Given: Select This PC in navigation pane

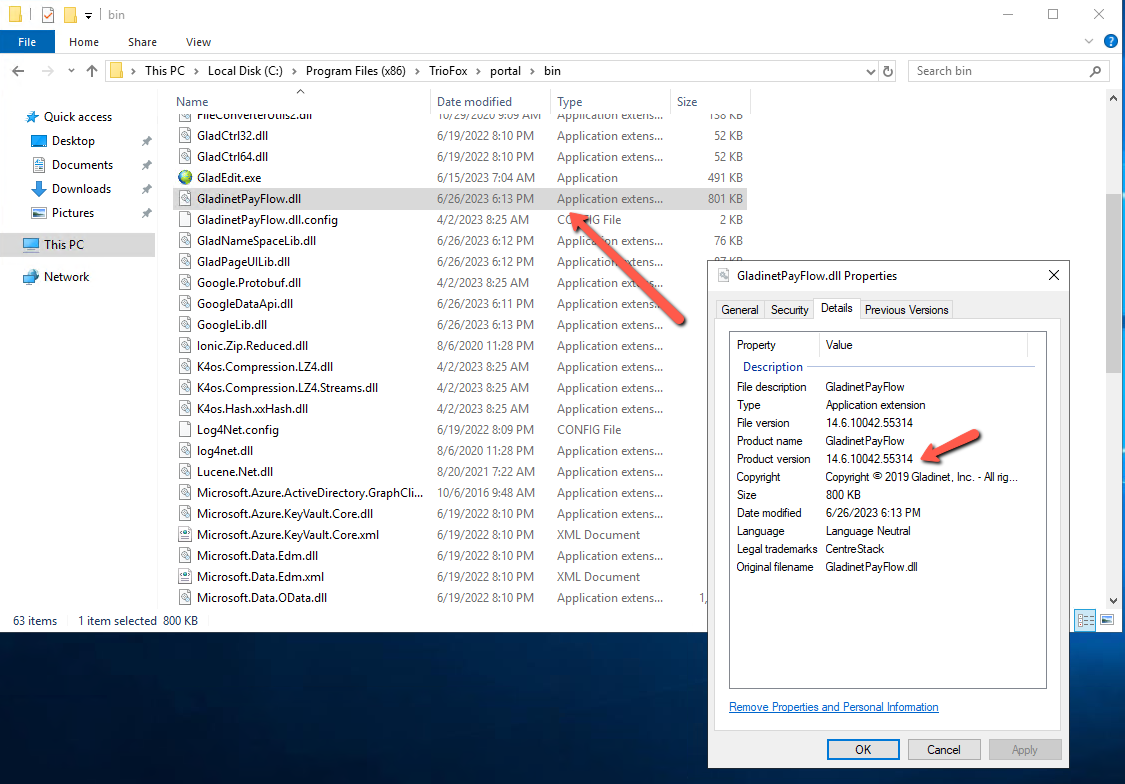Looking at the screenshot, I should [x=64, y=245].
